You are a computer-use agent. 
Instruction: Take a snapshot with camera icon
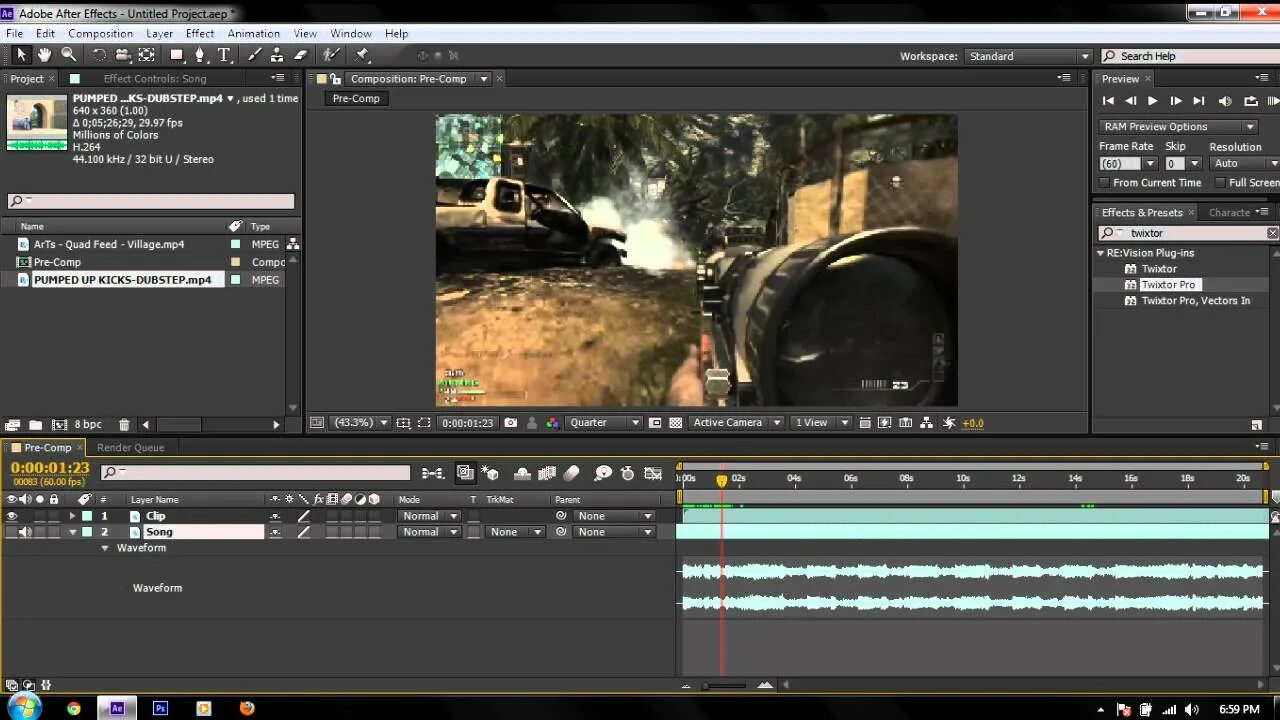511,423
